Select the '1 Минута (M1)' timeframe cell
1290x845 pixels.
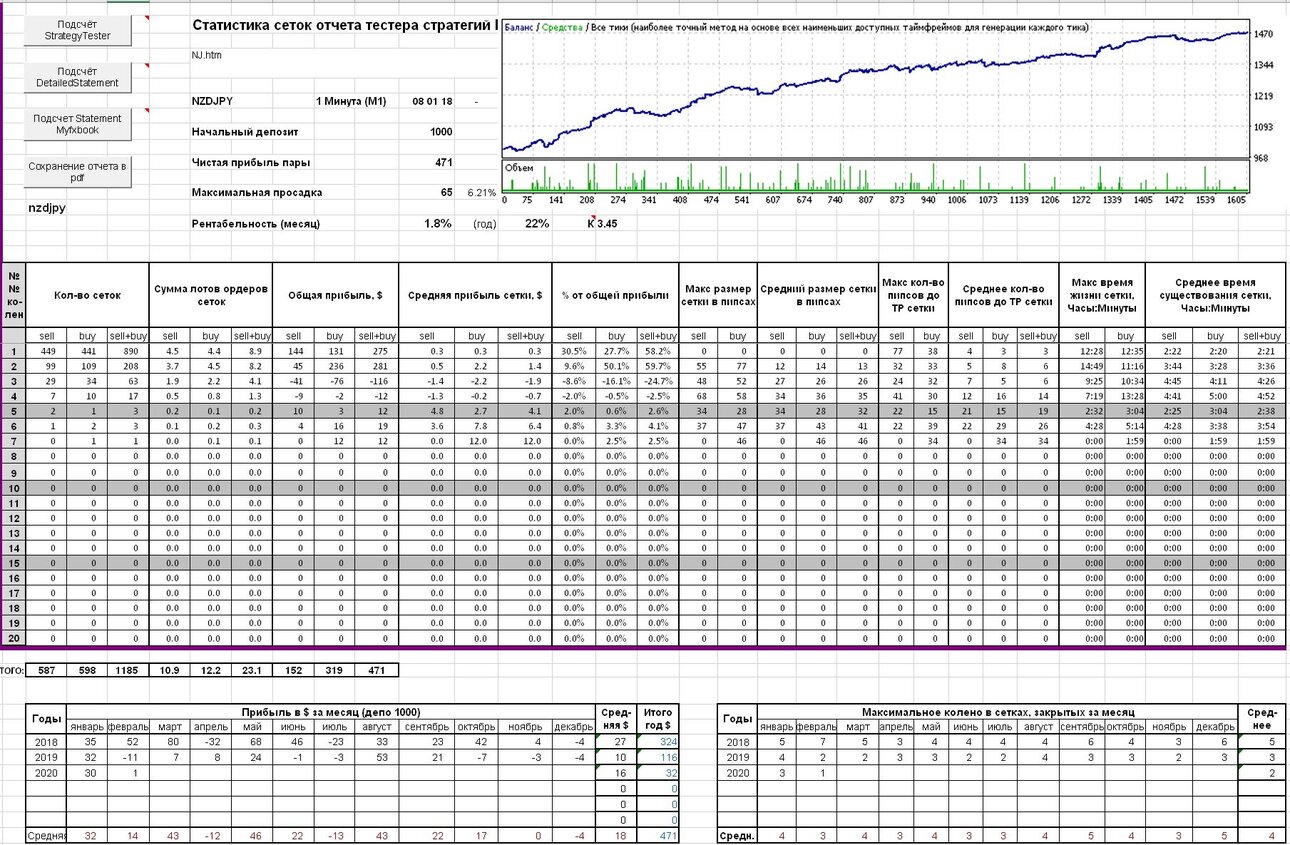pos(350,101)
